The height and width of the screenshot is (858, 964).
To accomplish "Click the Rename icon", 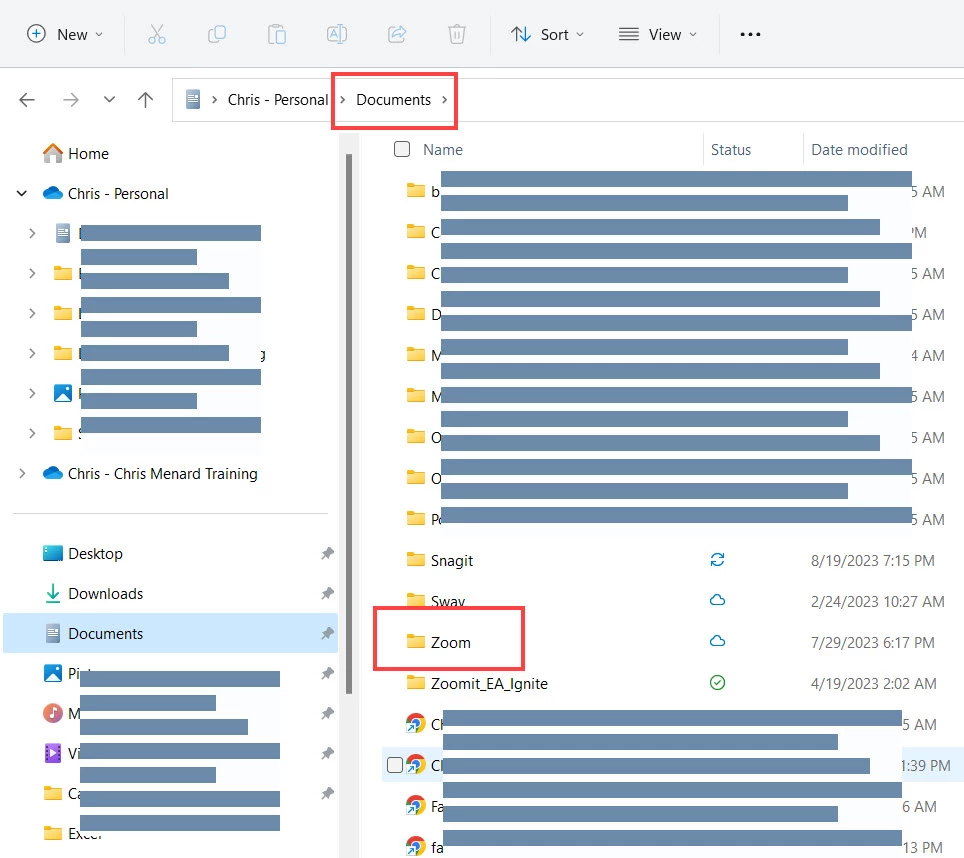I will 336,34.
